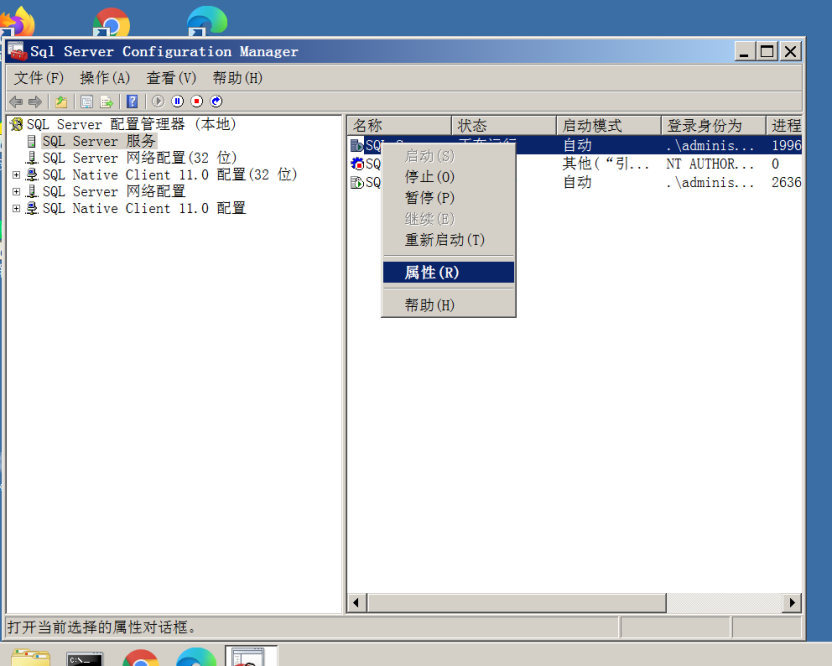
Task: Click 停止(O) in the context menu
Action: pyautogui.click(x=429, y=177)
